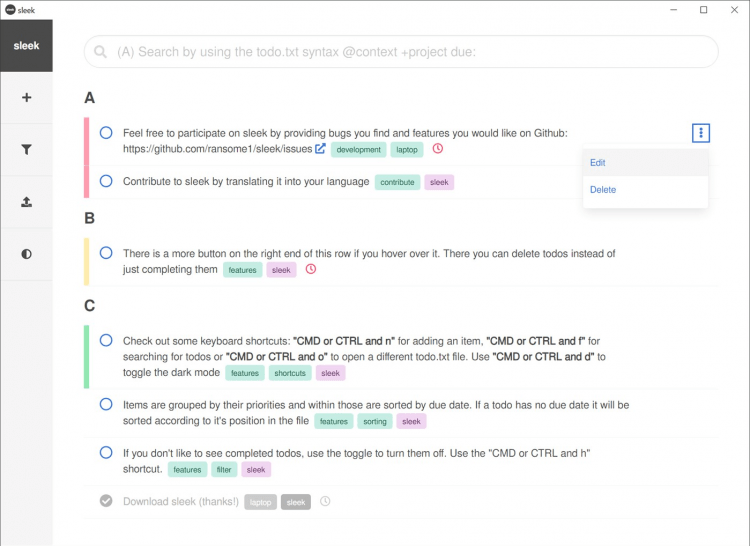Click the sleek logo in the sidebar

coord(26,45)
